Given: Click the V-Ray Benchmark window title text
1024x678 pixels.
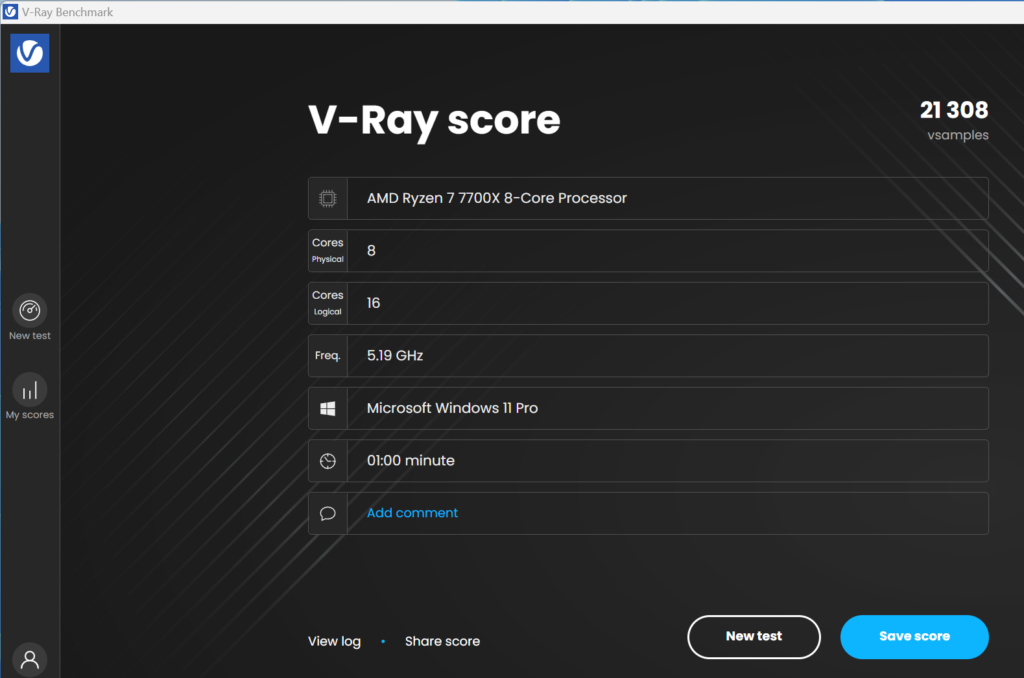Looking at the screenshot, I should pyautogui.click(x=67, y=12).
